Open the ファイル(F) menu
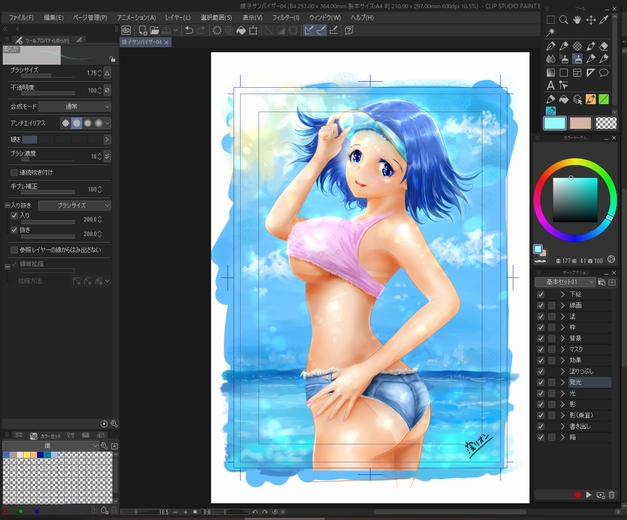The height and width of the screenshot is (520, 627). [21, 18]
